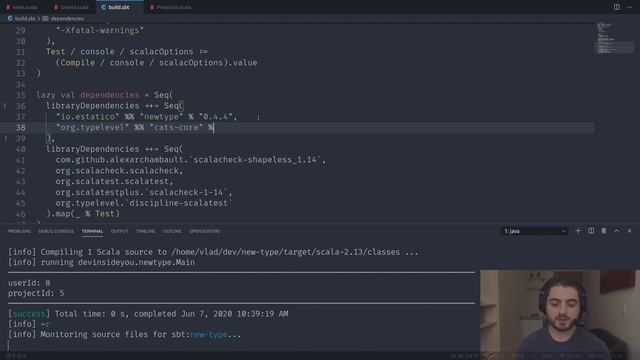
Task: Click line number 31 in the gutter
Action: 20,52
